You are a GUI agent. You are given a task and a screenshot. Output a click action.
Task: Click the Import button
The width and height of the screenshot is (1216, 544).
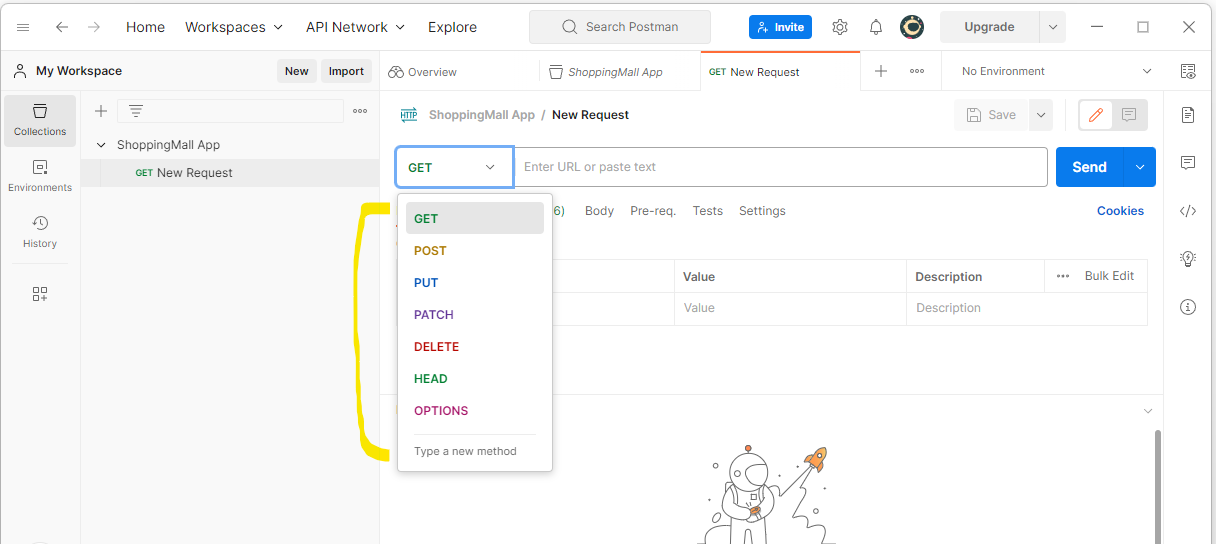[x=346, y=71]
